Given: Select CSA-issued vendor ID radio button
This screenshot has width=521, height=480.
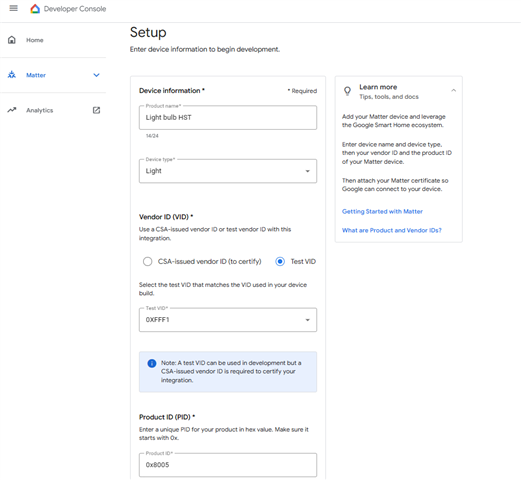Looking at the screenshot, I should (147, 261).
